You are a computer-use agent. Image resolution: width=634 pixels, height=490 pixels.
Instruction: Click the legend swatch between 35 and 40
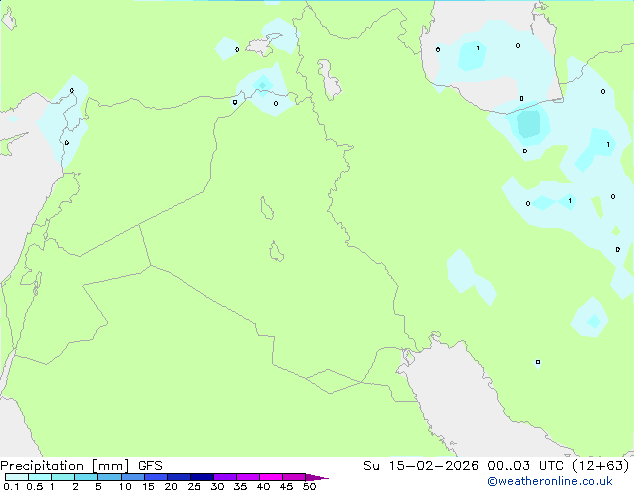coord(248,477)
